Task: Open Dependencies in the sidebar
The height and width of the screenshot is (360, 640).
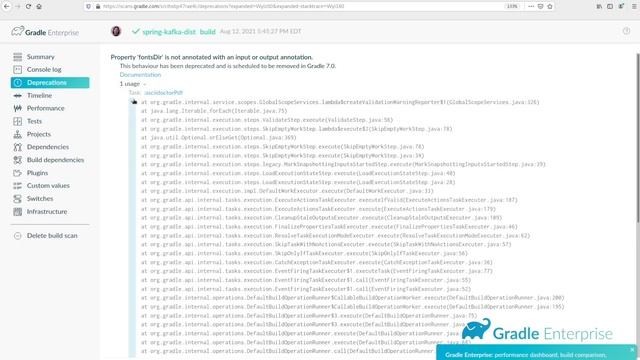Action: (48, 147)
